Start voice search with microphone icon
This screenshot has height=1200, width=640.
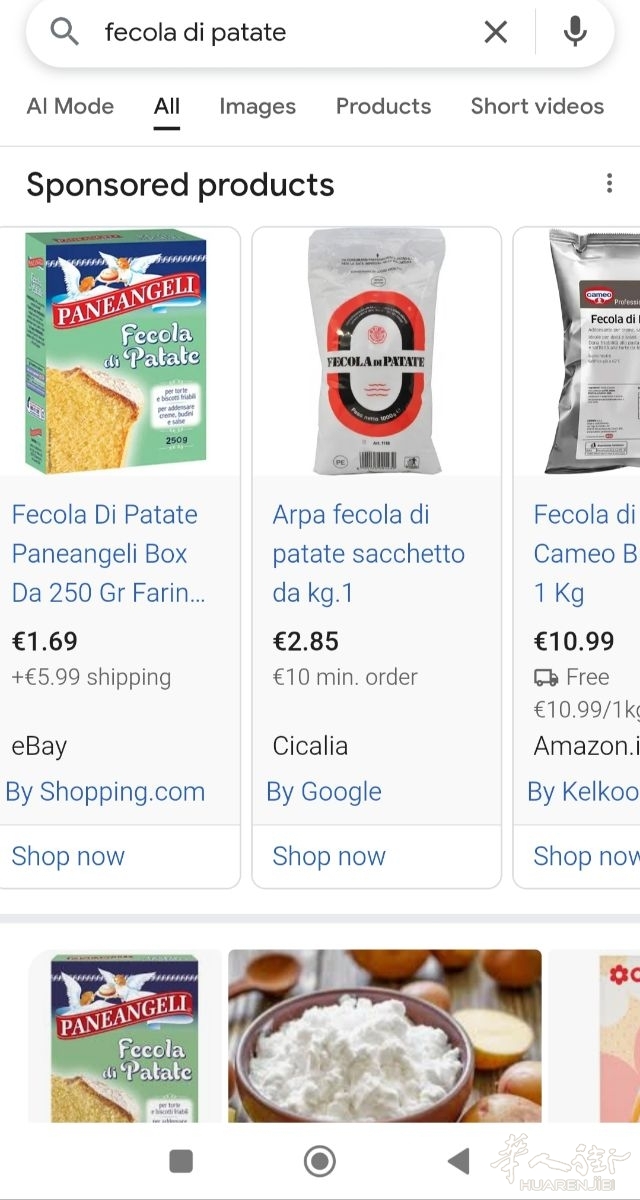point(575,32)
